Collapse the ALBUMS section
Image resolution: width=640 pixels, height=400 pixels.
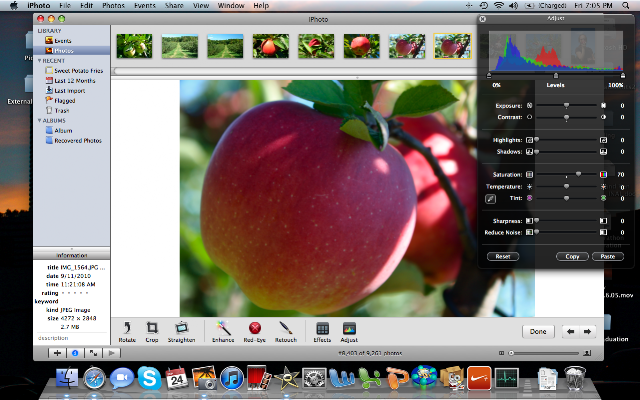coord(40,121)
